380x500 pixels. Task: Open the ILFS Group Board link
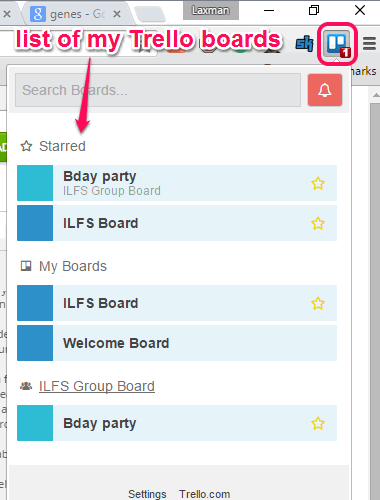click(97, 386)
